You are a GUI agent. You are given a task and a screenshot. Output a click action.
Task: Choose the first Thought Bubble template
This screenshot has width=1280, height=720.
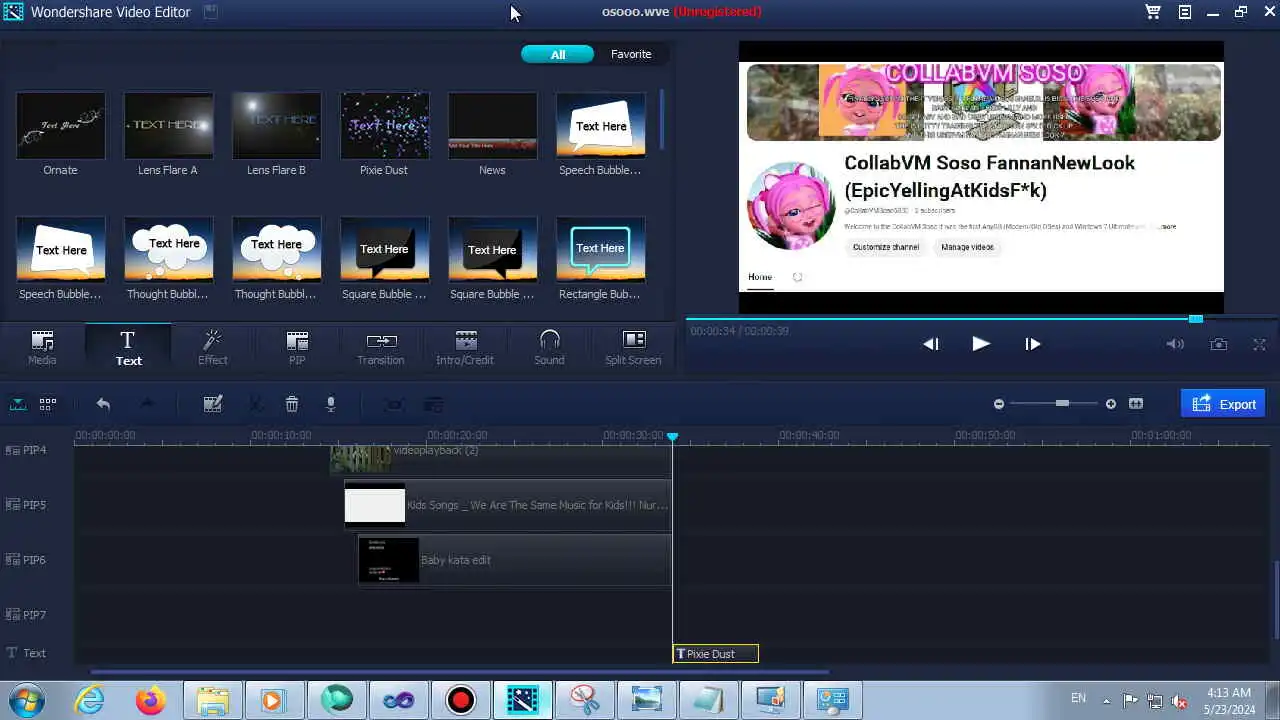pos(168,249)
